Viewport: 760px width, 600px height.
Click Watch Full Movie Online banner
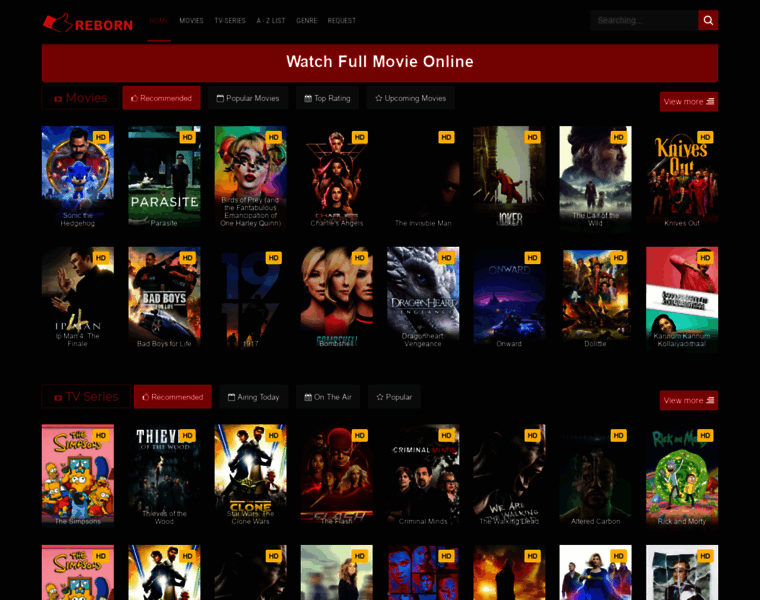[380, 63]
